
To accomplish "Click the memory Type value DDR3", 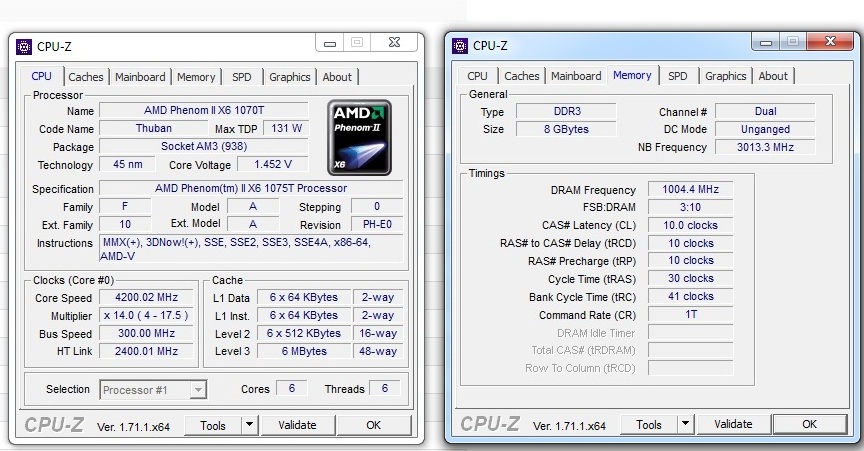I will coord(566,111).
